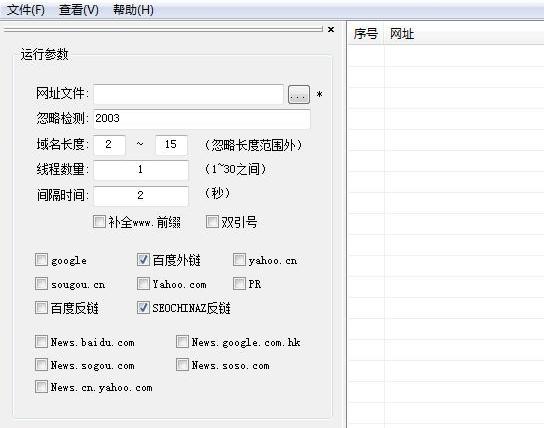Click the 线程数量 input field

[x=141, y=170]
